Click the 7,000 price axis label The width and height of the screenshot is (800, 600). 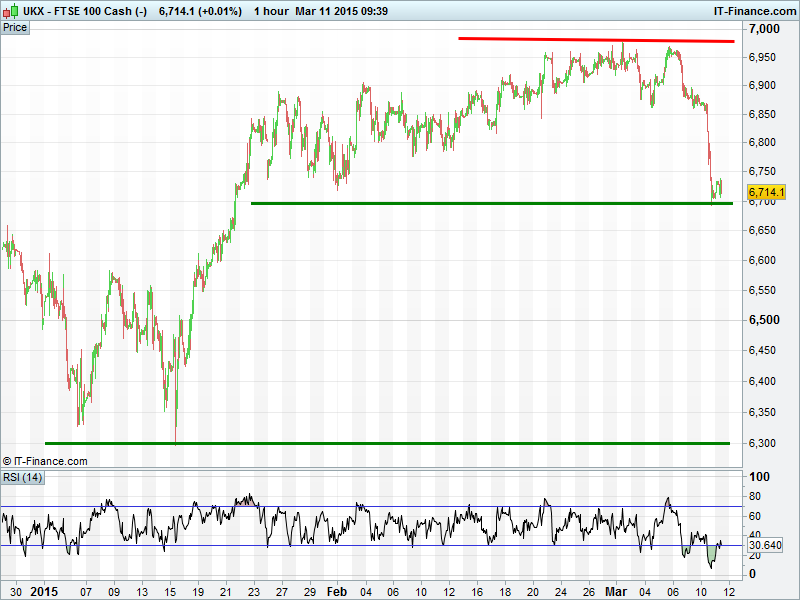click(764, 29)
